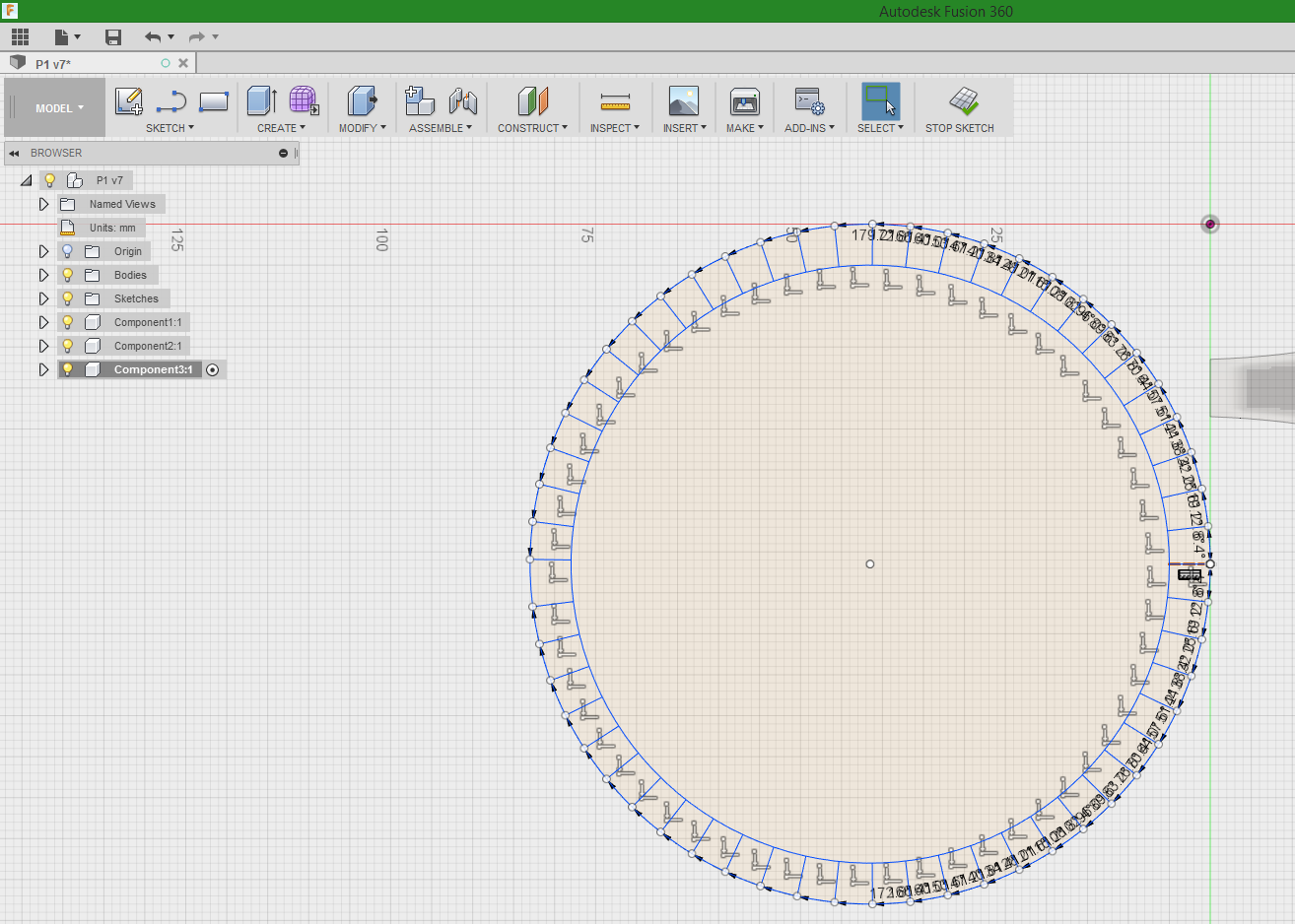Open the MODIFY menu
The image size is (1295, 924).
tap(362, 128)
